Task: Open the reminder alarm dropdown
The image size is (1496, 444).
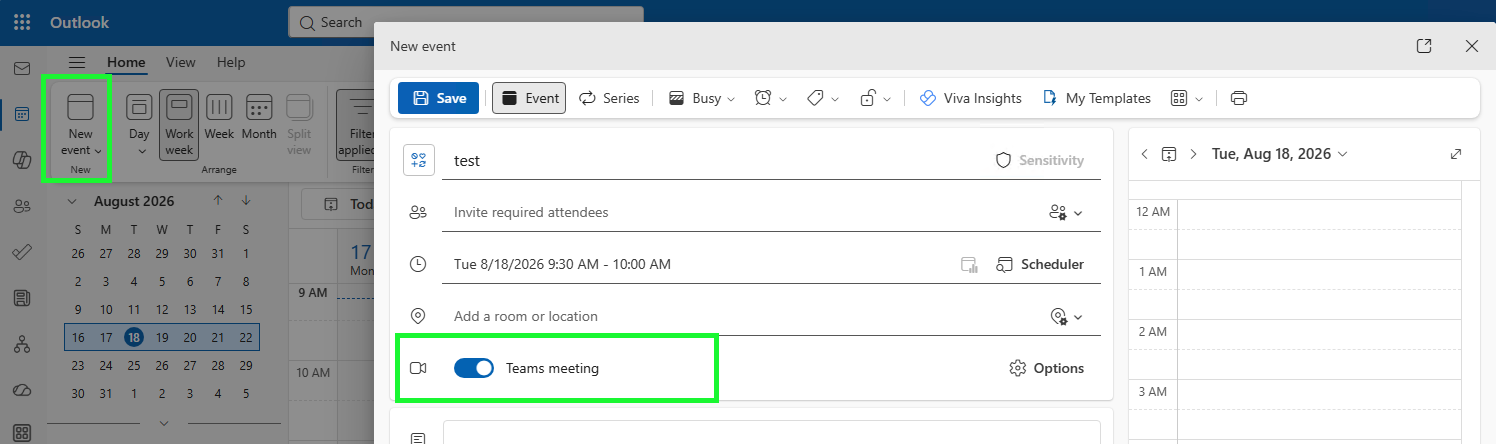Action: click(771, 98)
